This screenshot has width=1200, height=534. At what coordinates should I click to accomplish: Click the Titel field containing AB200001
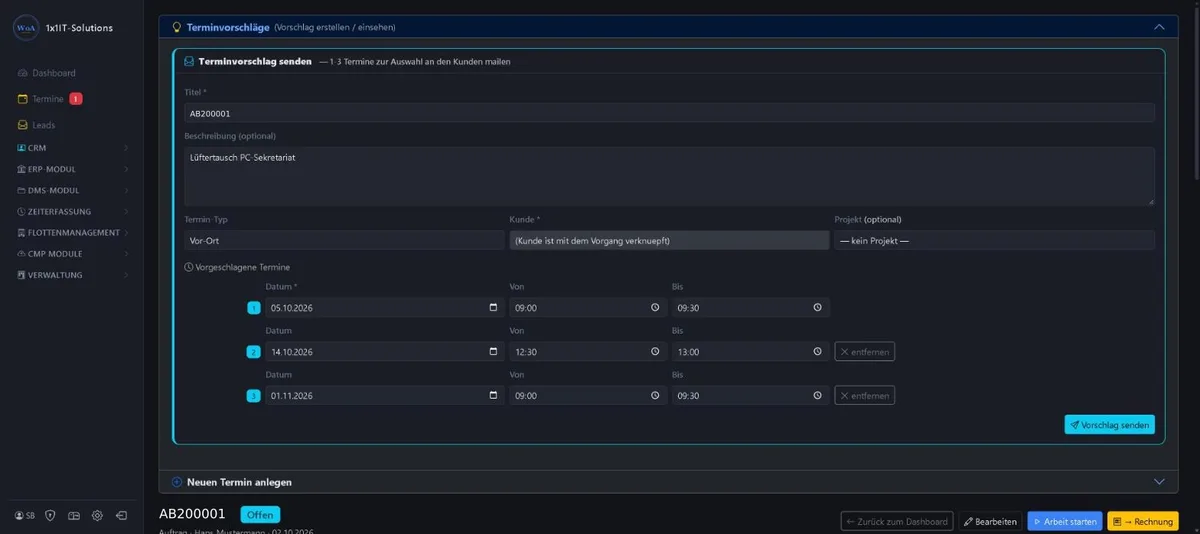(x=669, y=113)
